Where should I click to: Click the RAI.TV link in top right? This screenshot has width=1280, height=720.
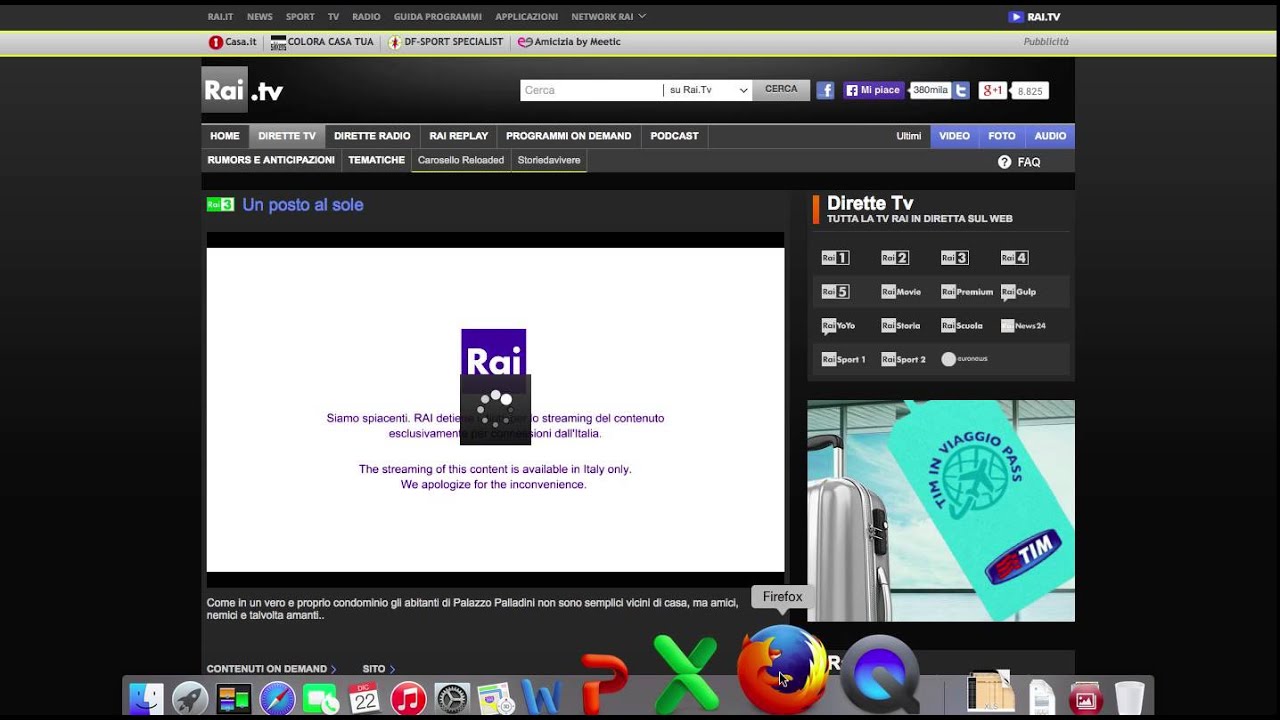pyautogui.click(x=1035, y=17)
